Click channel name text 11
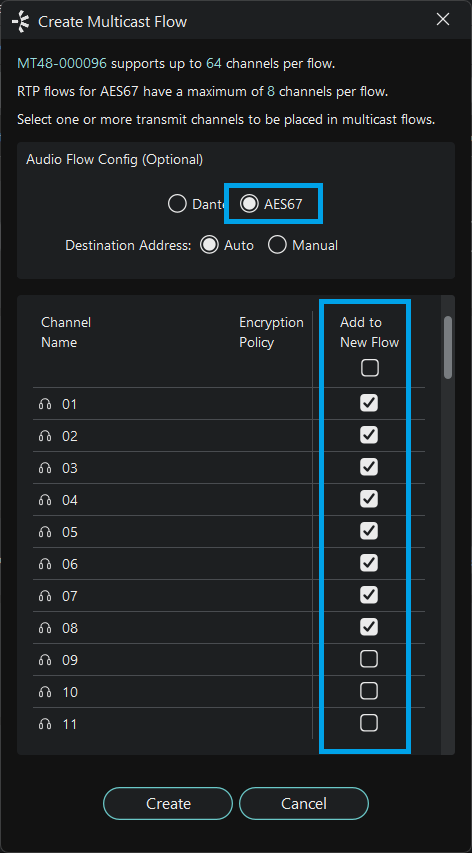This screenshot has height=853, width=472. click(x=70, y=724)
